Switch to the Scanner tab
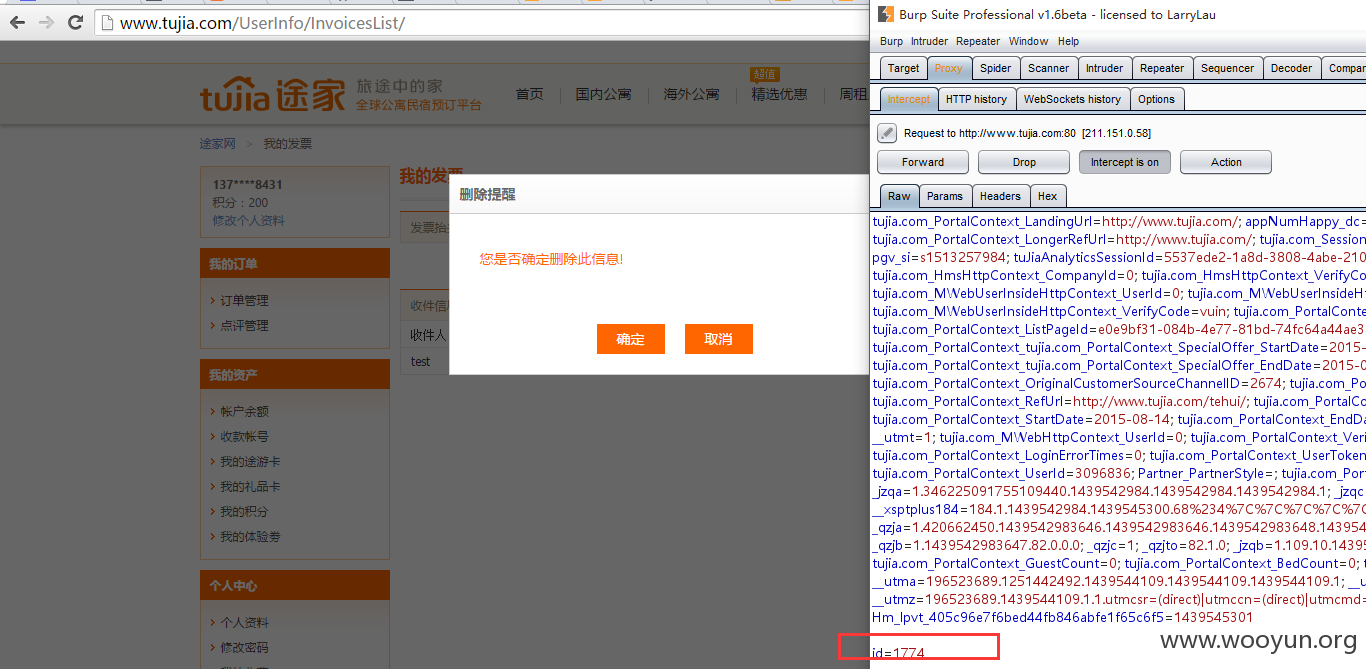 pyautogui.click(x=1048, y=68)
